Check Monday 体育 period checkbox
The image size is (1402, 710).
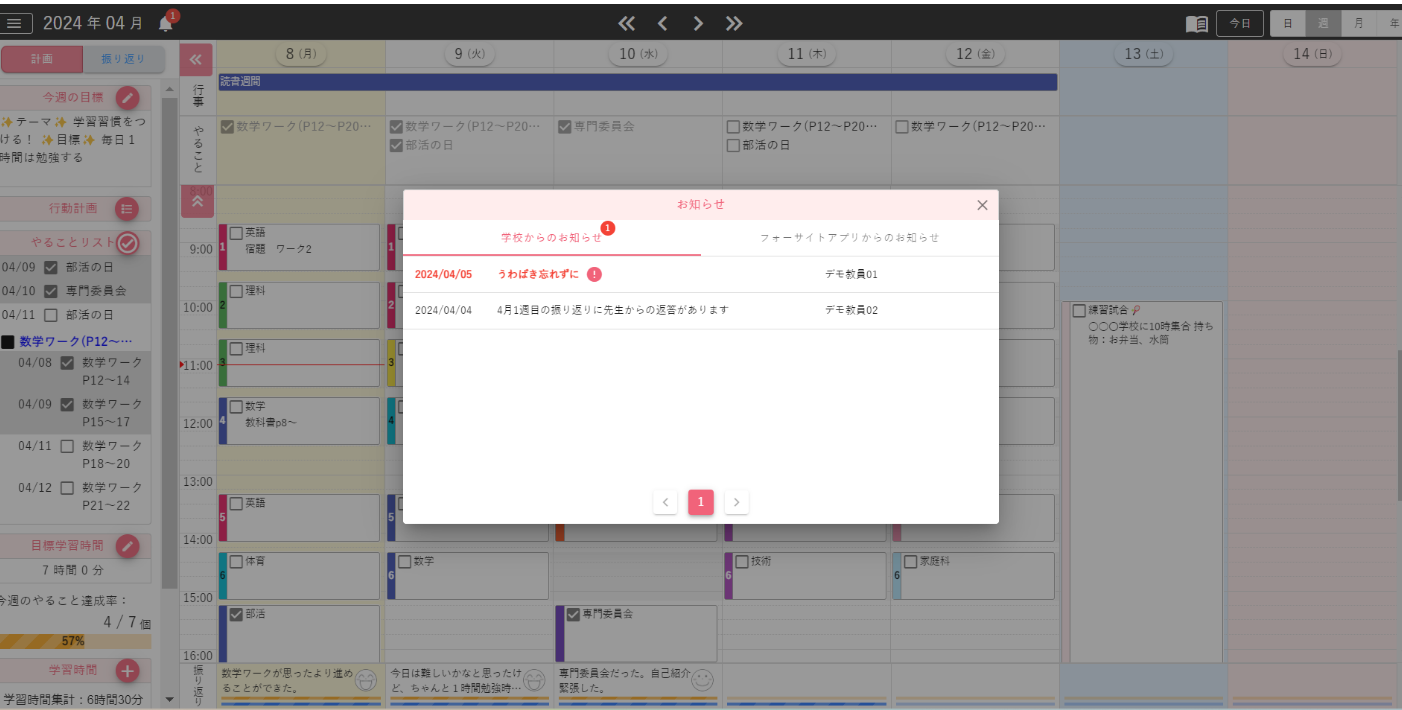(237, 562)
